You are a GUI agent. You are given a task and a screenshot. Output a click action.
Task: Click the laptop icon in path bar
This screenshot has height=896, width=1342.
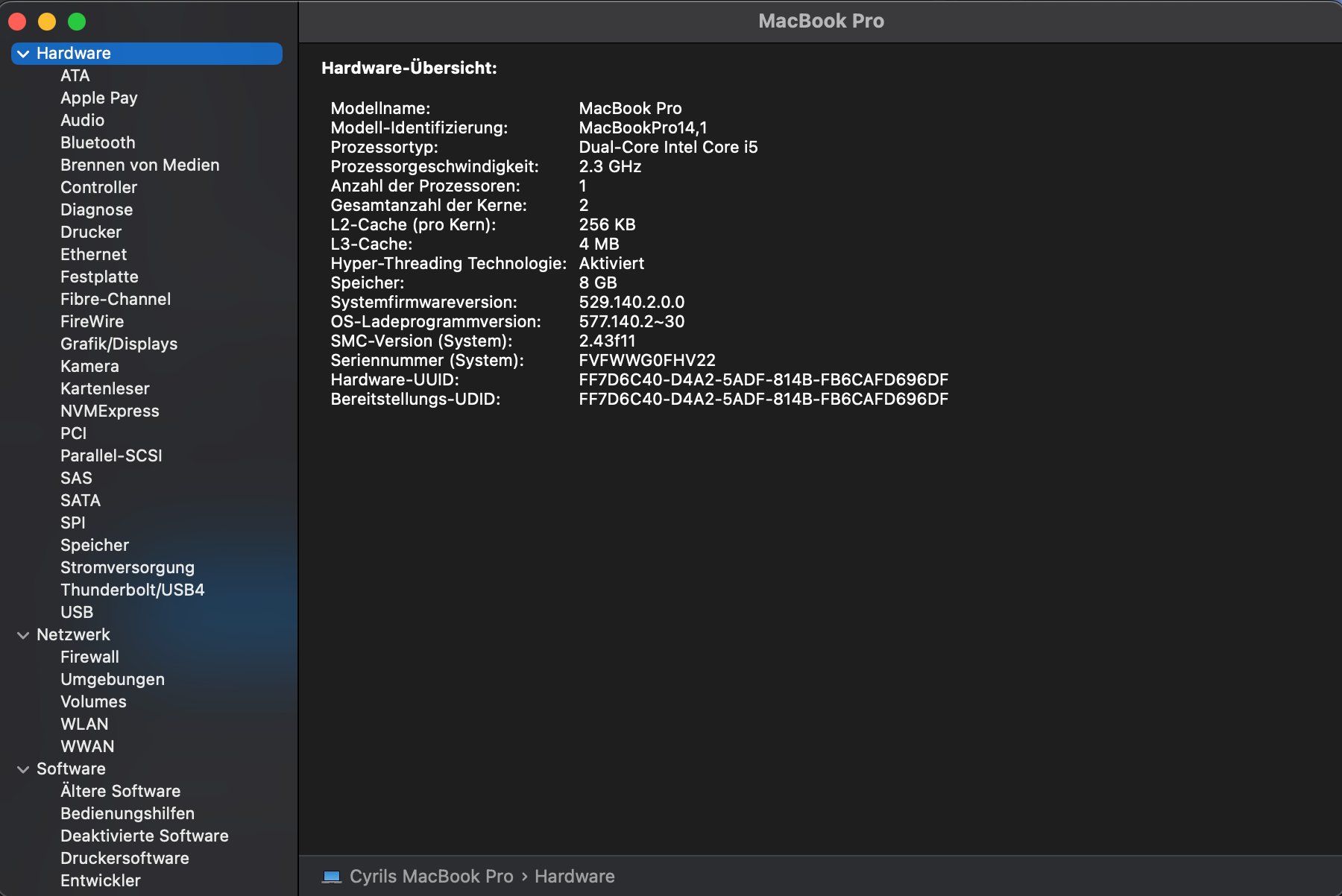pos(332,877)
